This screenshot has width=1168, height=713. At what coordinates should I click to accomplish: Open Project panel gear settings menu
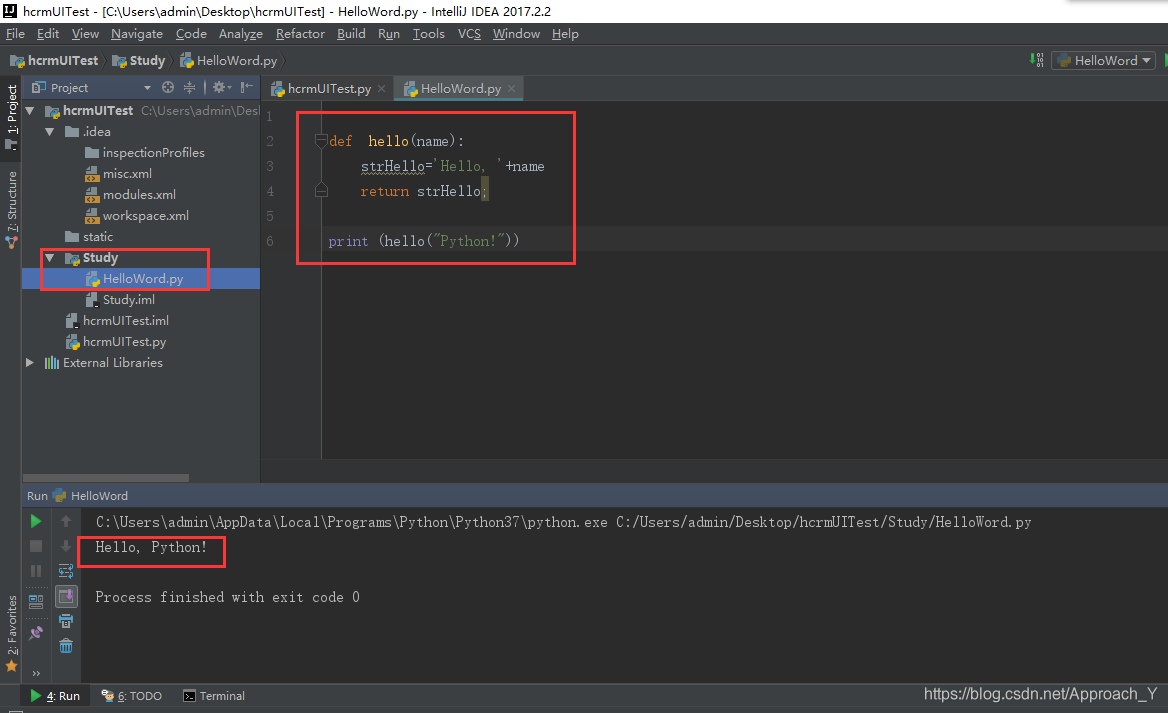[x=221, y=87]
